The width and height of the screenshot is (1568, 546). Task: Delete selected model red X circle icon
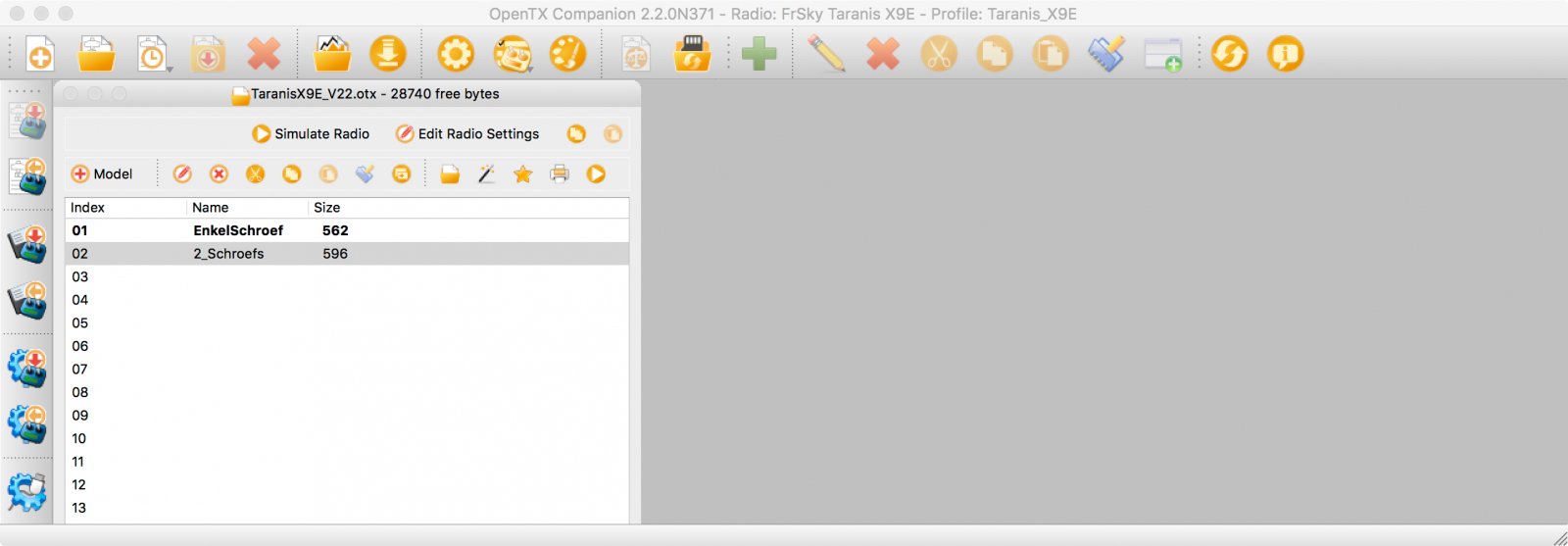(219, 174)
